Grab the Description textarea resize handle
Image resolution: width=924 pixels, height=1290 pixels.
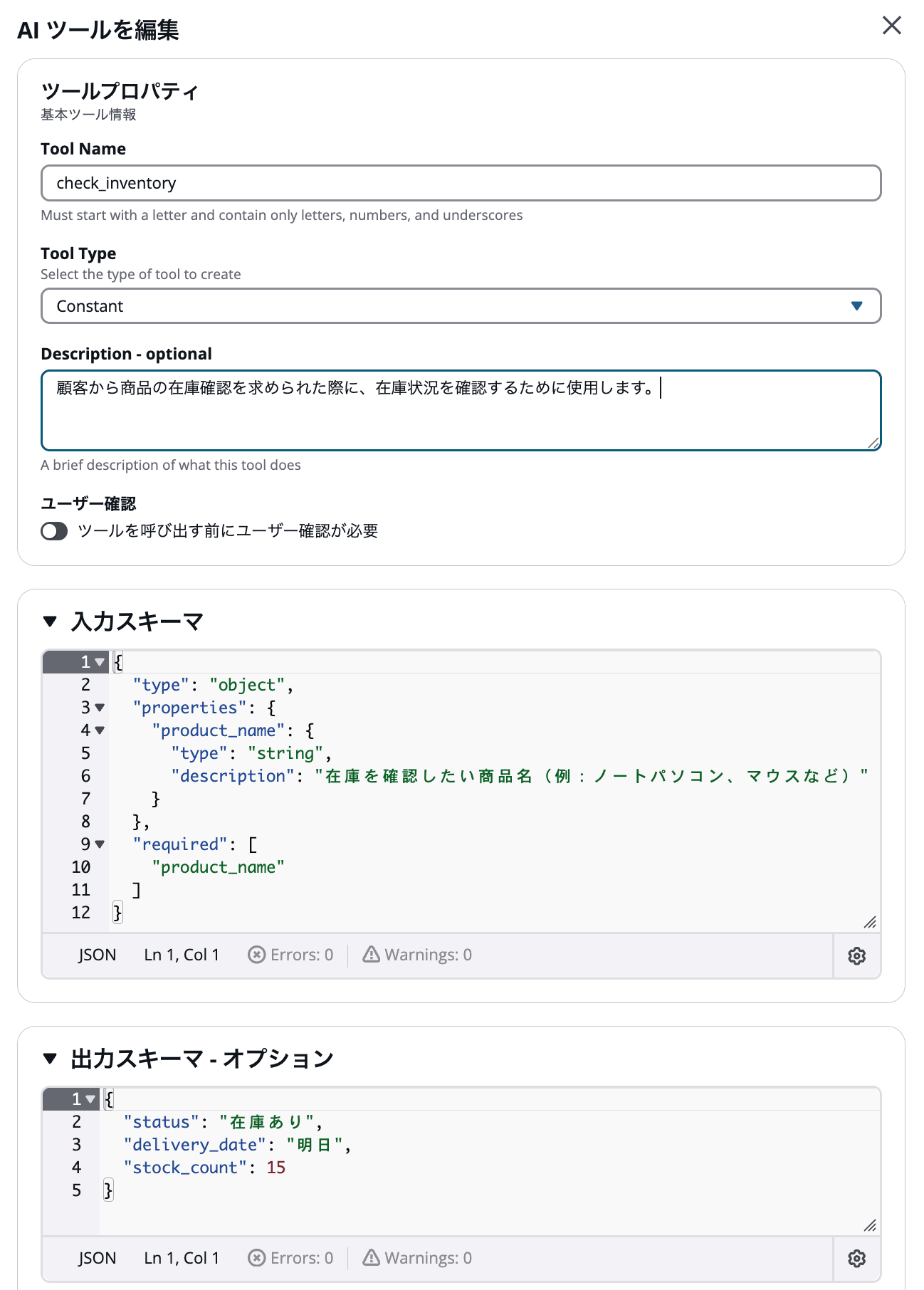pos(873,442)
